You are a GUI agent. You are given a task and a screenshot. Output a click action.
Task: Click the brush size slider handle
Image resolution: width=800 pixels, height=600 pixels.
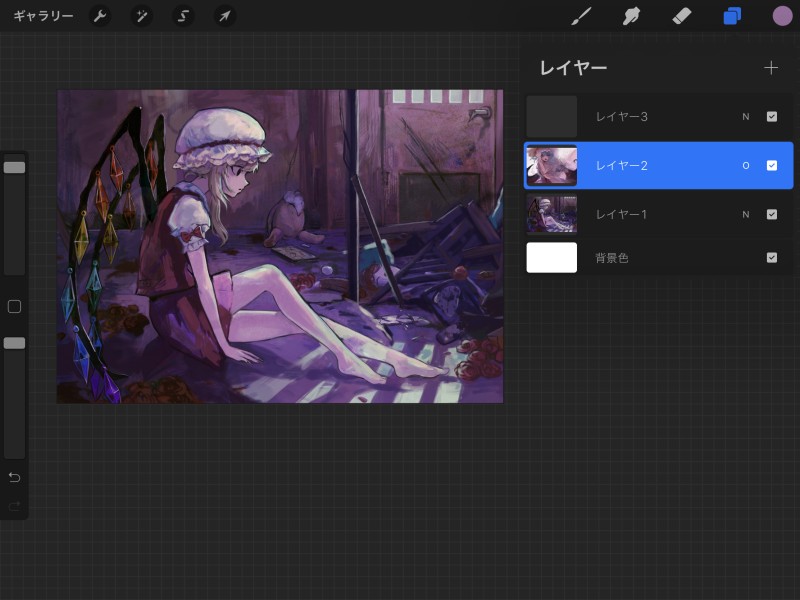click(x=14, y=167)
